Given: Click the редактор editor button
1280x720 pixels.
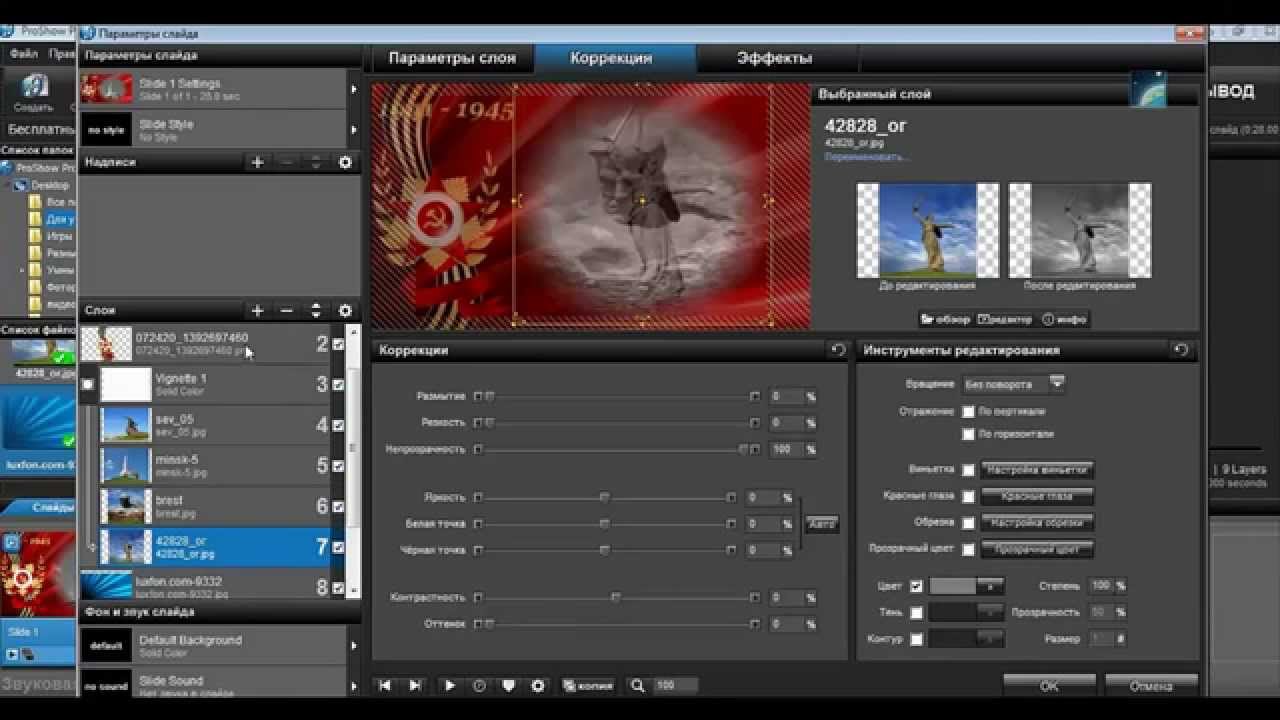Looking at the screenshot, I should [1004, 319].
